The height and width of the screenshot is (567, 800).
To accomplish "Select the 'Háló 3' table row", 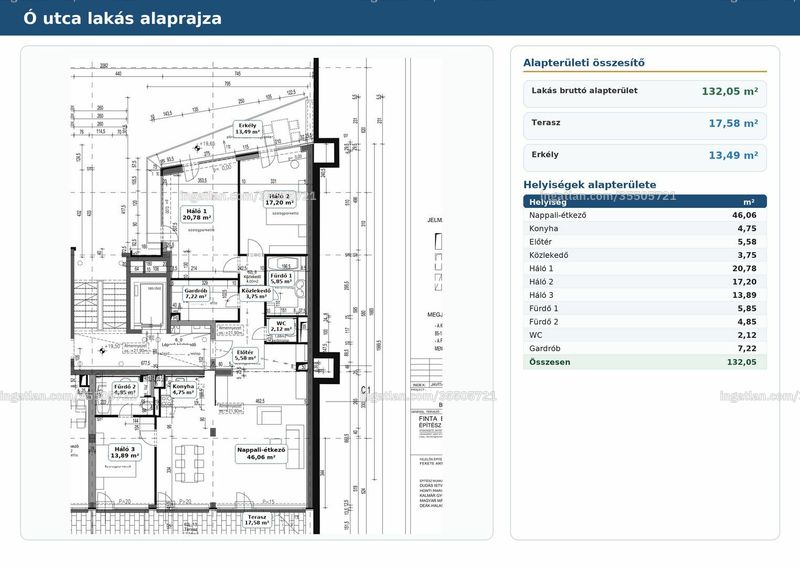I will (x=645, y=295).
